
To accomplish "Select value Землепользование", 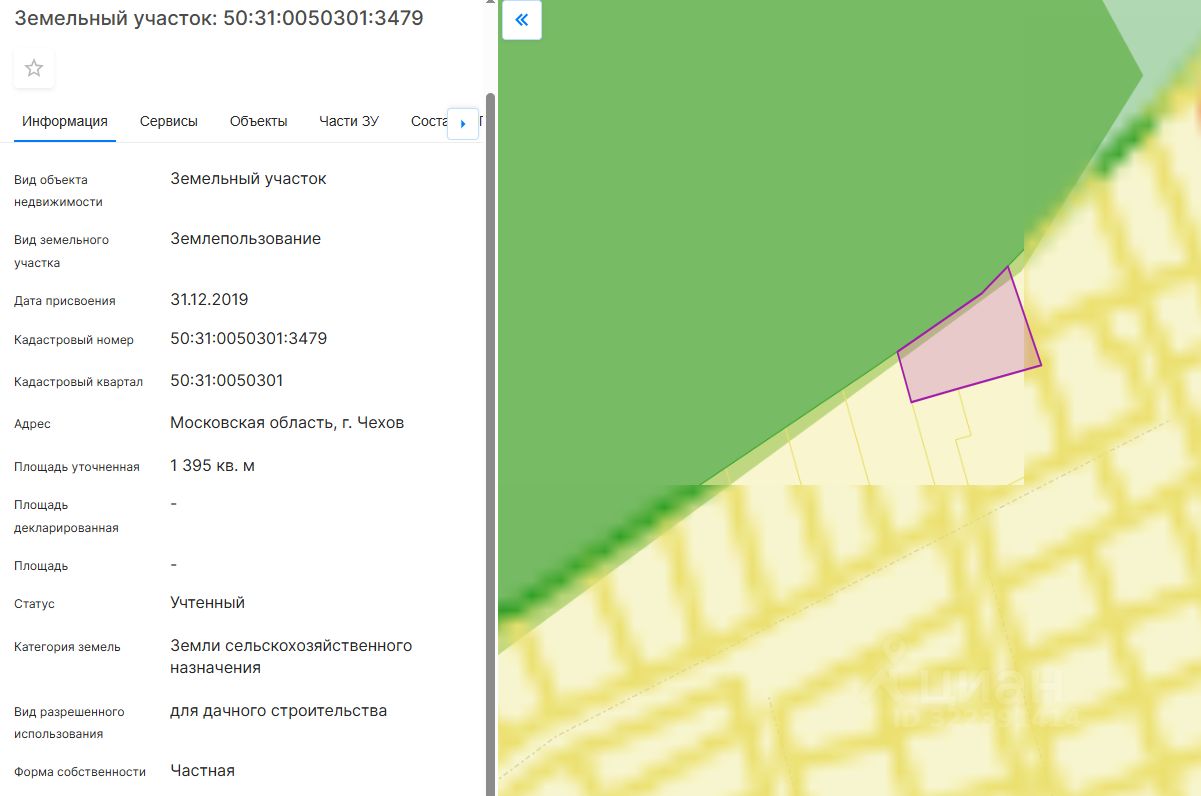I will click(x=246, y=239).
